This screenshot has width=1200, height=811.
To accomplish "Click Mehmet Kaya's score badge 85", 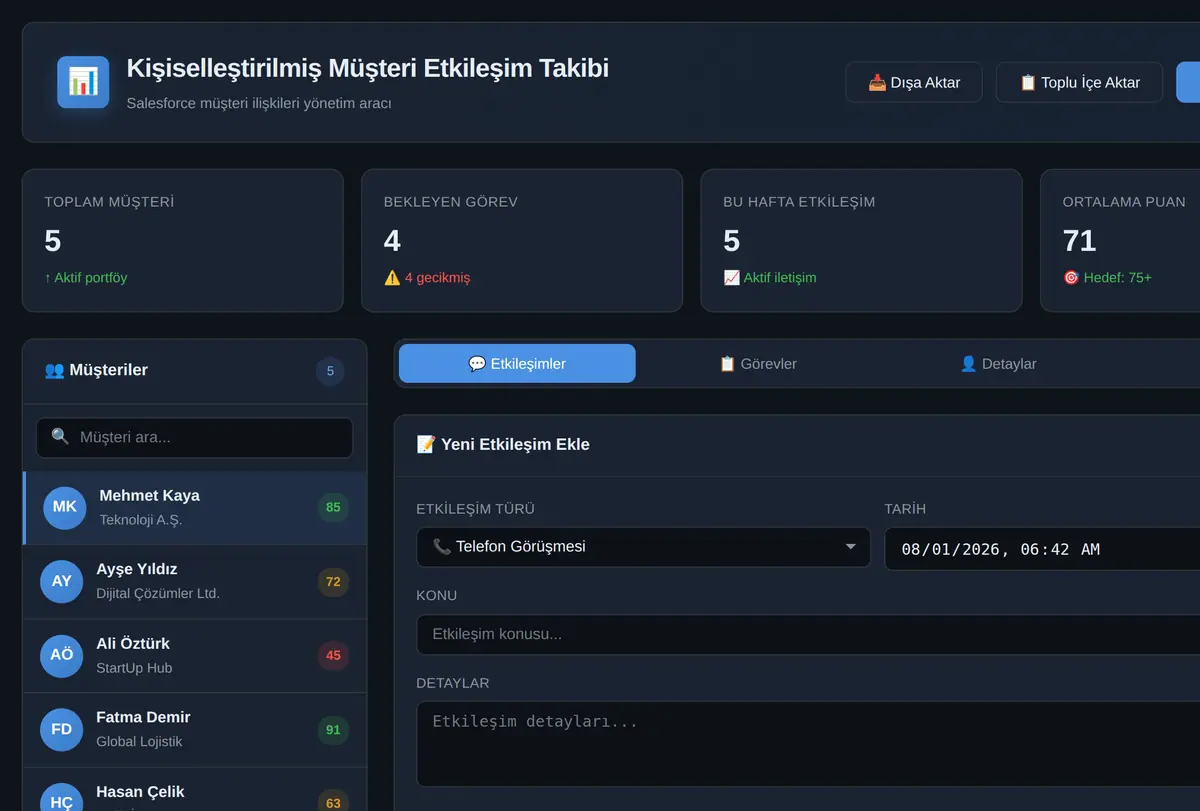I will [333, 507].
